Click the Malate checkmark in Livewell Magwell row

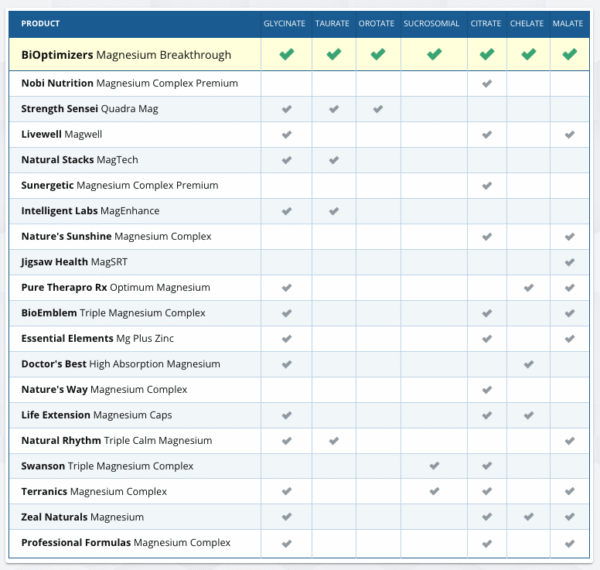click(569, 135)
